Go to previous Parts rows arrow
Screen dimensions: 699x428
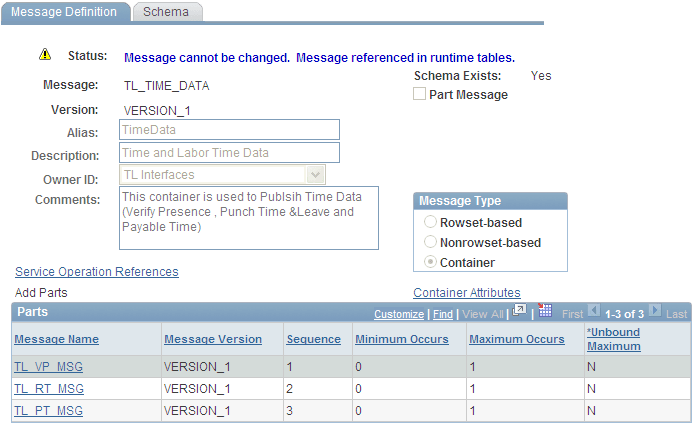593,310
